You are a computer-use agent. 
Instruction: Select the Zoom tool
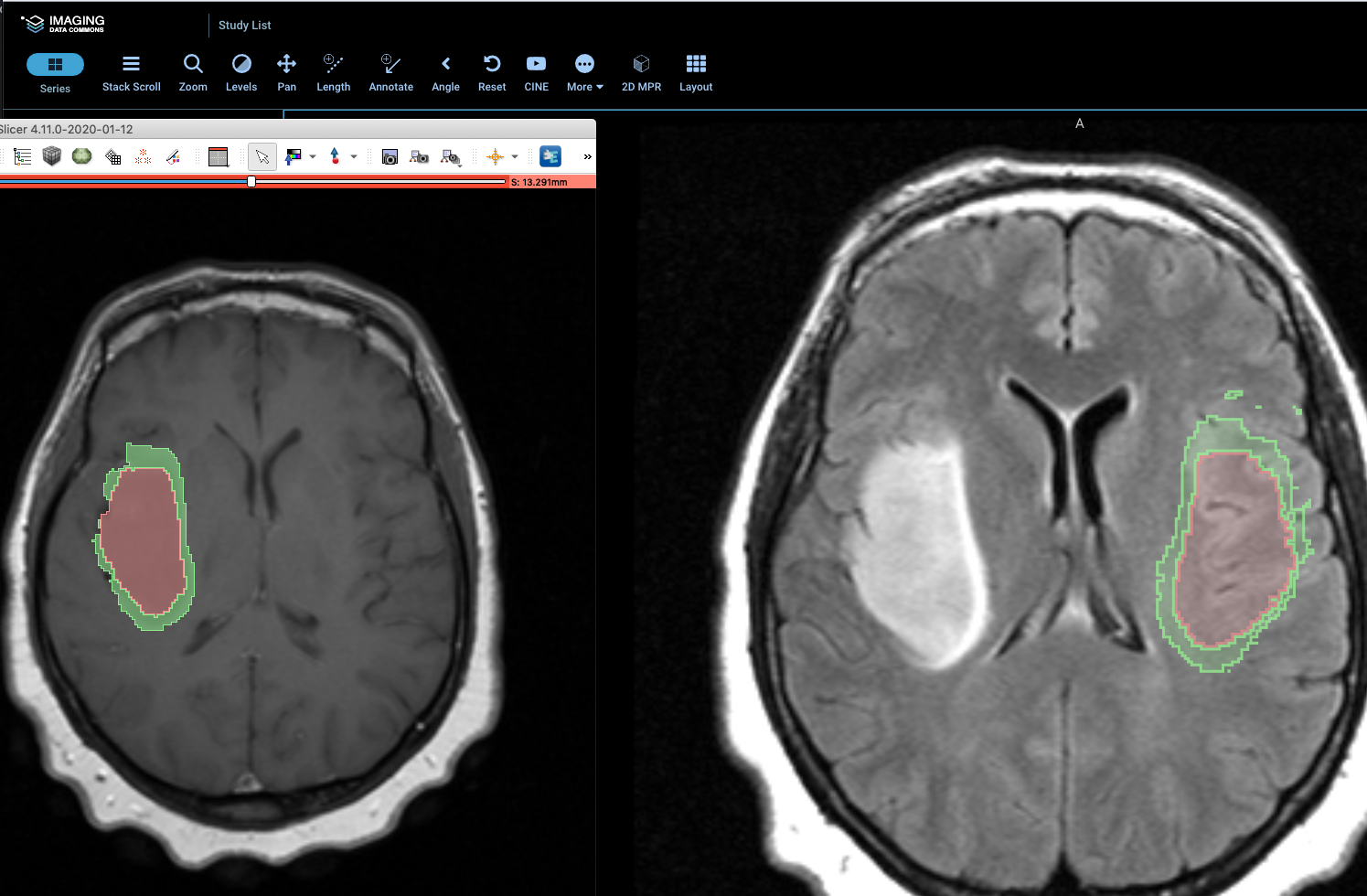coord(193,73)
